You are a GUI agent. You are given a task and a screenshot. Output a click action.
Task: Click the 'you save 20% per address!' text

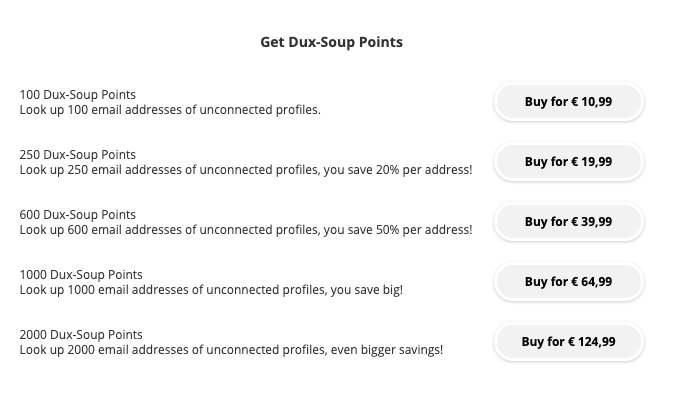(398, 170)
